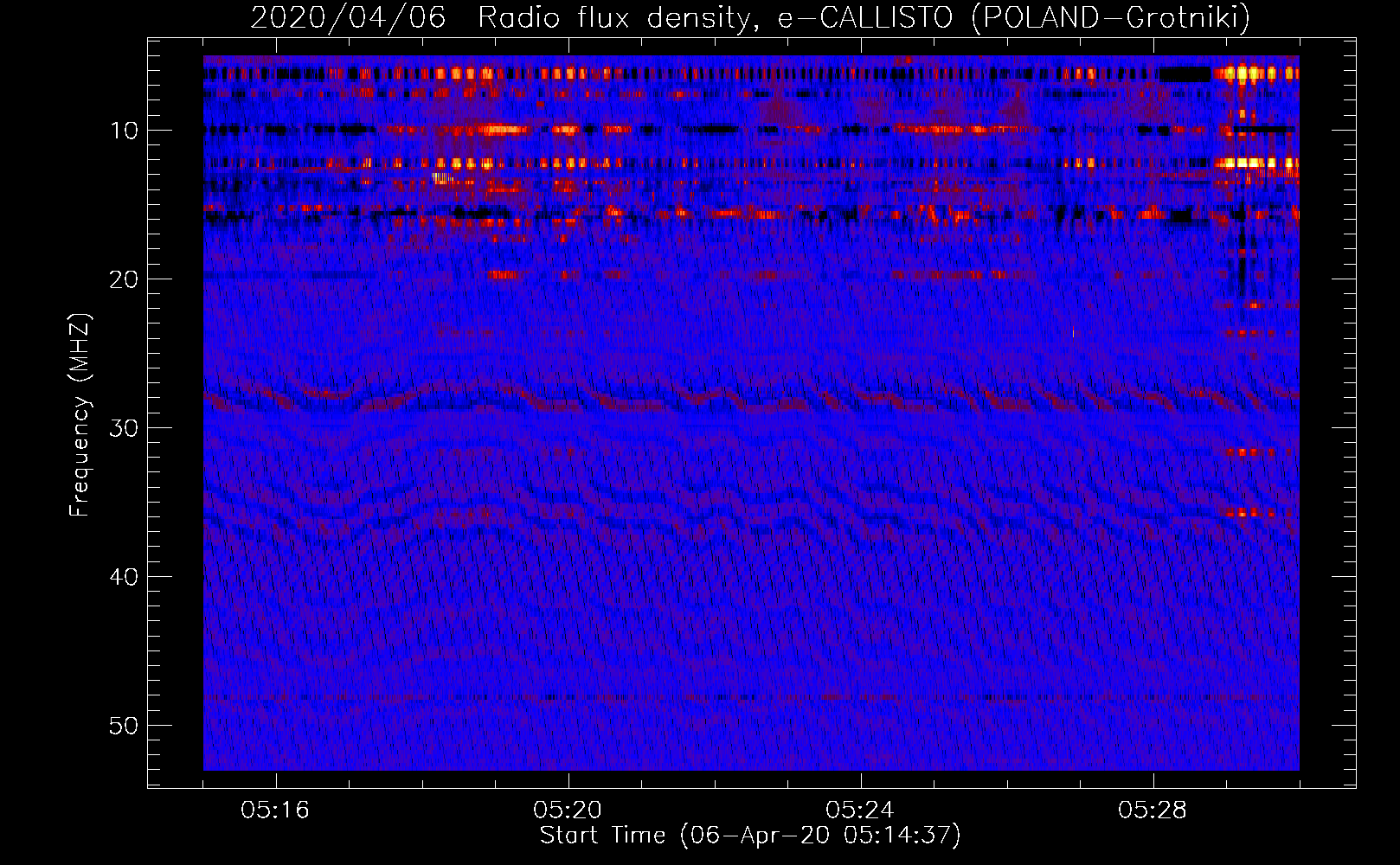Image resolution: width=1400 pixels, height=865 pixels.
Task: Click the 05:28 time tick label
Action: click(x=1153, y=811)
